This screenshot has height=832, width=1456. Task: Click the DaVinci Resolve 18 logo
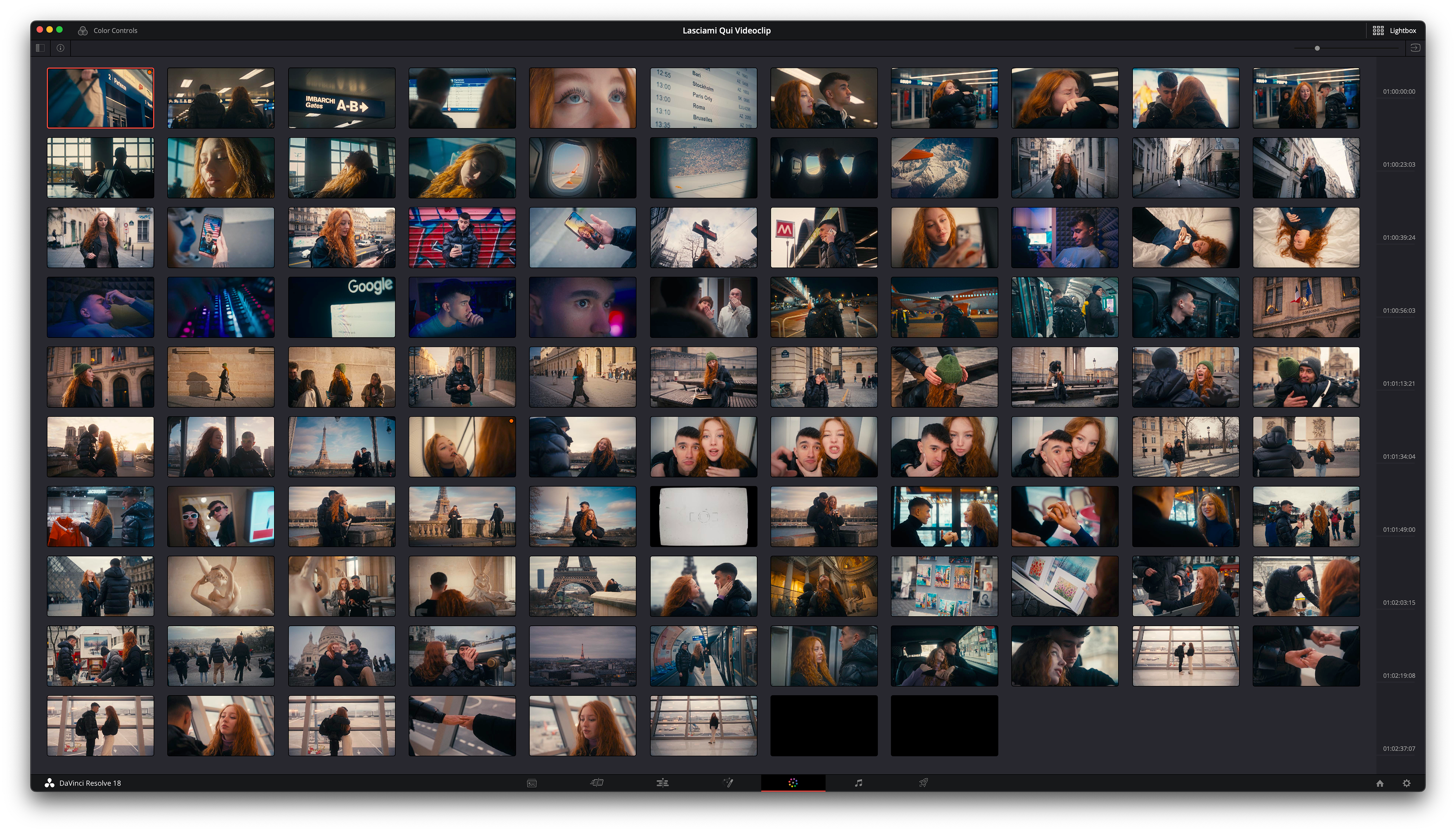pyautogui.click(x=50, y=783)
